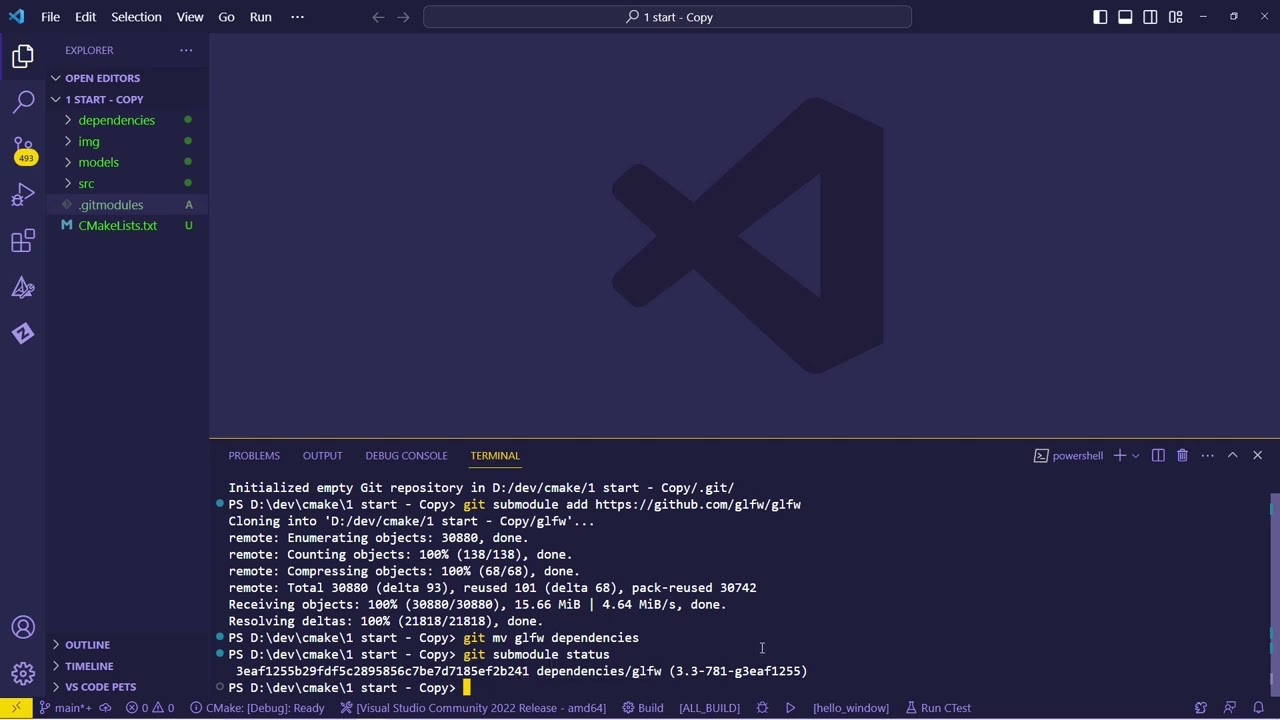Select the [ALL_BUILD] build target

(709, 708)
